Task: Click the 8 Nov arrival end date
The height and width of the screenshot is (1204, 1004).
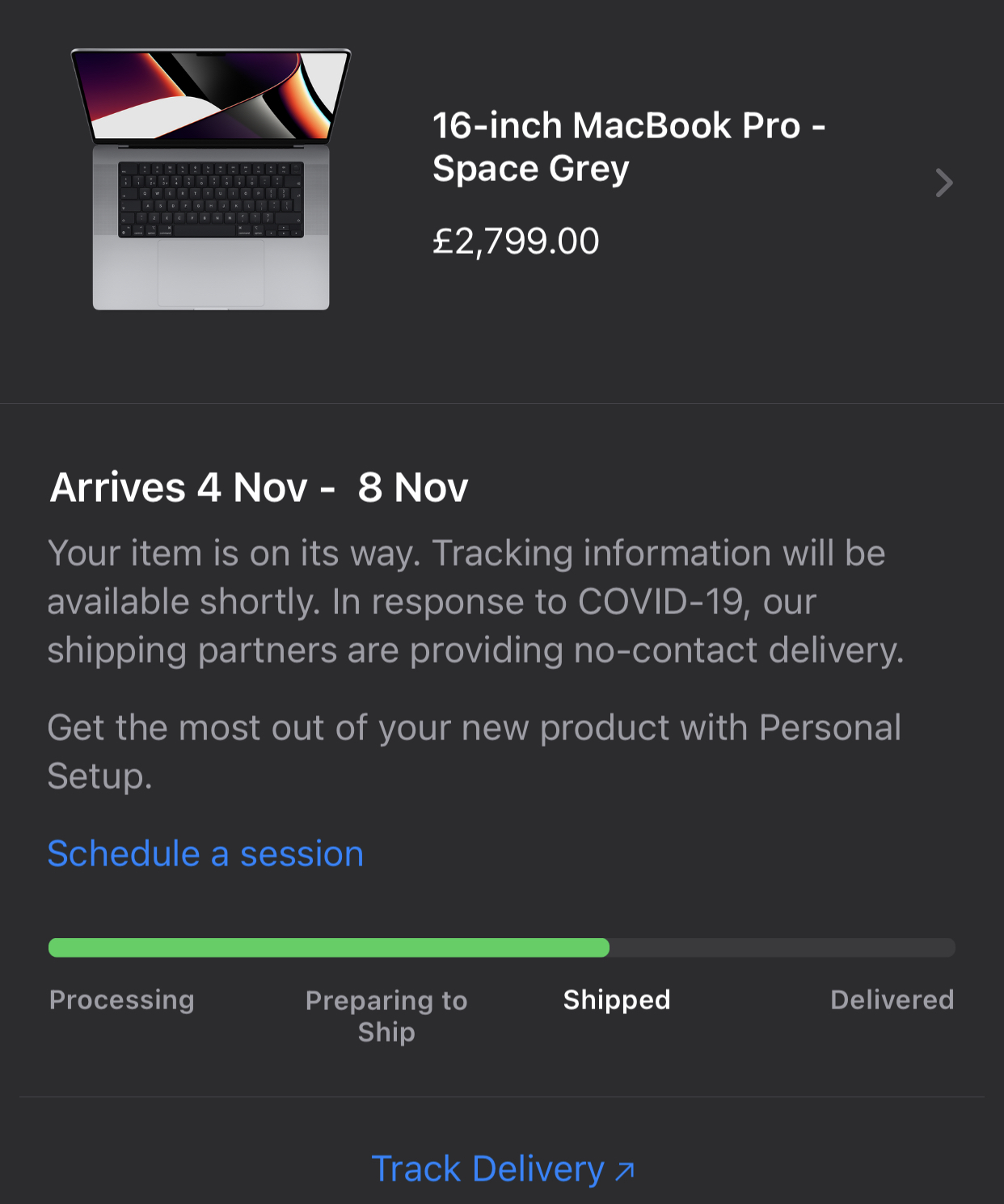Action: pyautogui.click(x=413, y=487)
